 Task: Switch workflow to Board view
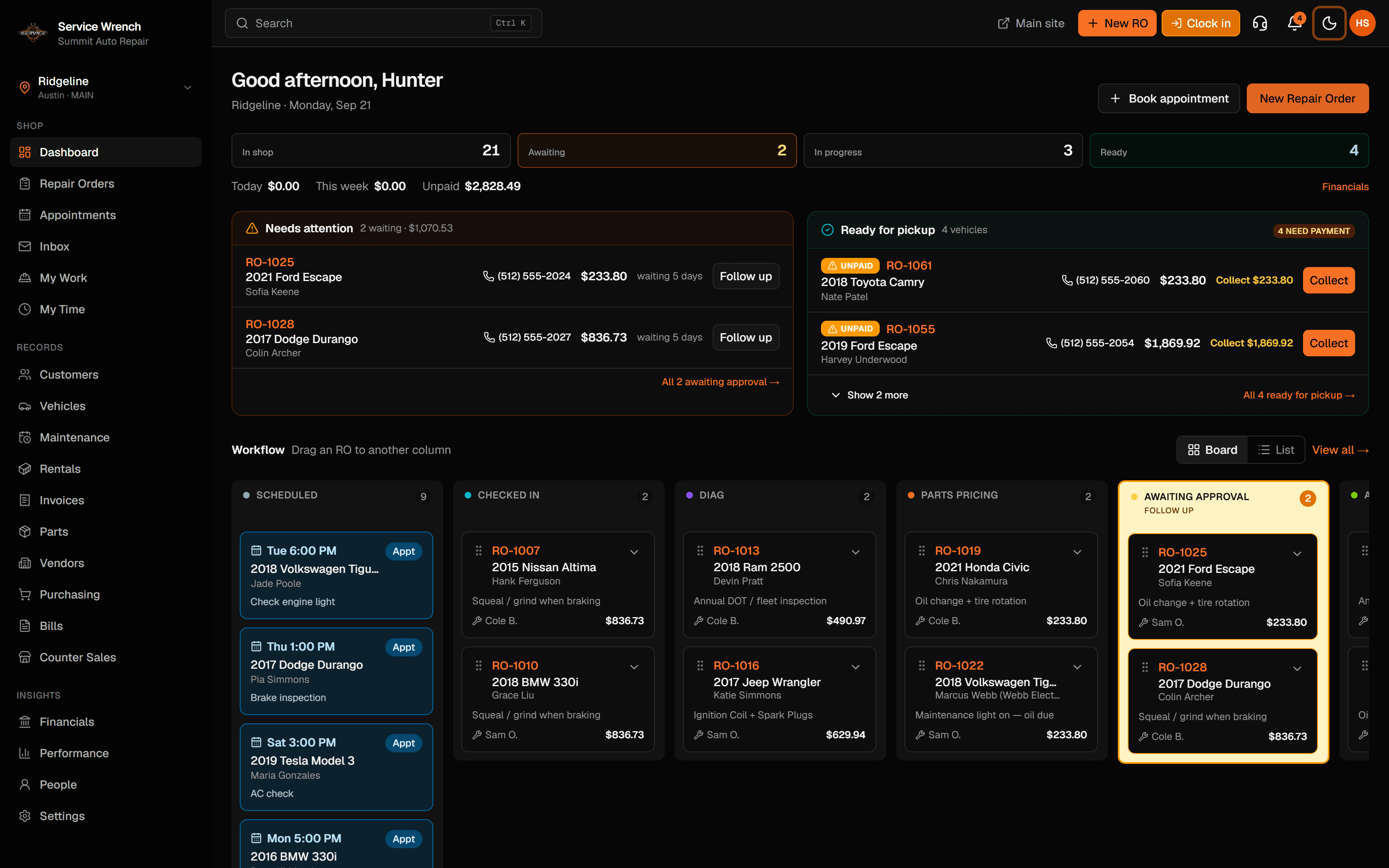[x=1212, y=450]
